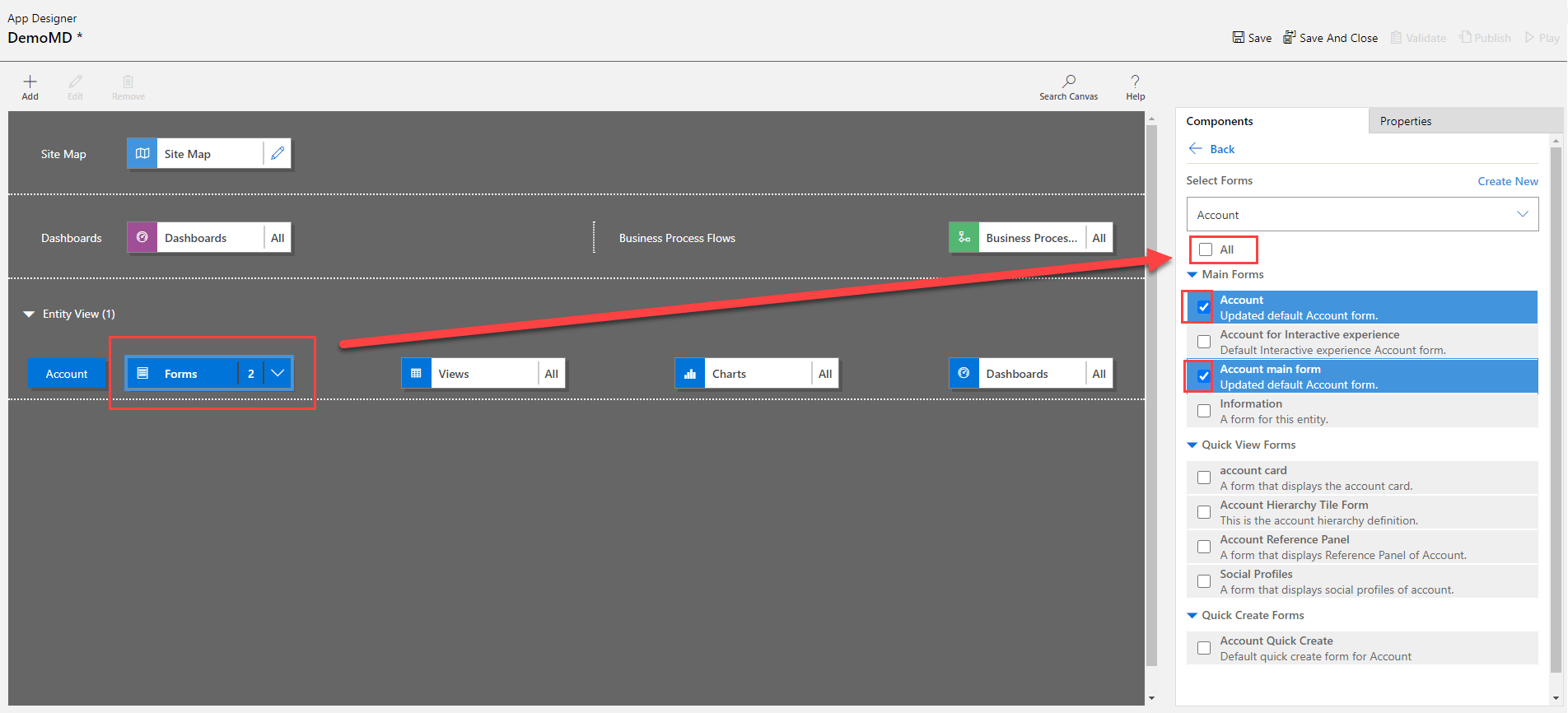The image size is (1568, 713).
Task: Click the Views grid icon
Action: pos(416,373)
